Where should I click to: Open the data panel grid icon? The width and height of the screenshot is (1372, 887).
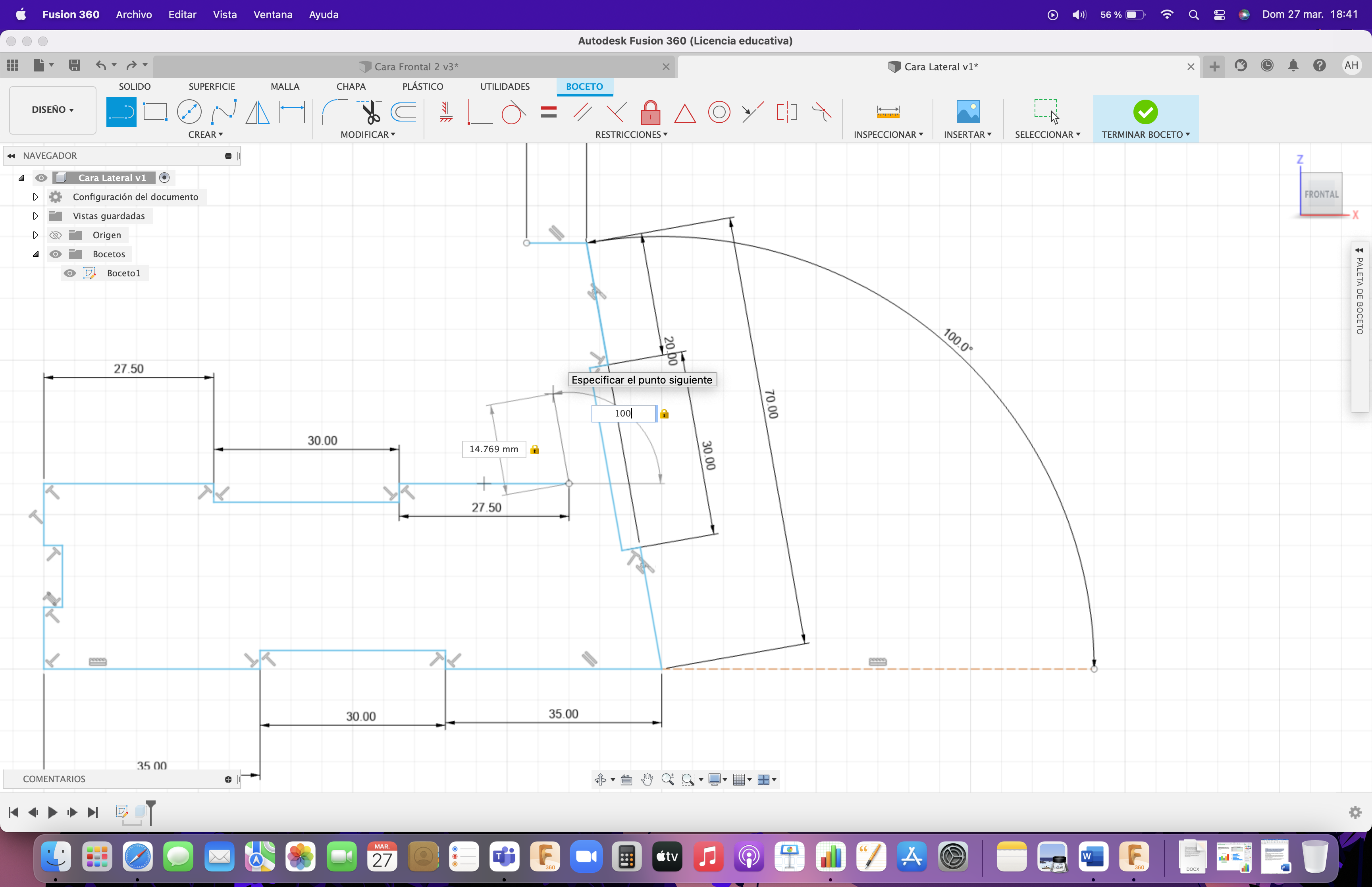tap(13, 65)
